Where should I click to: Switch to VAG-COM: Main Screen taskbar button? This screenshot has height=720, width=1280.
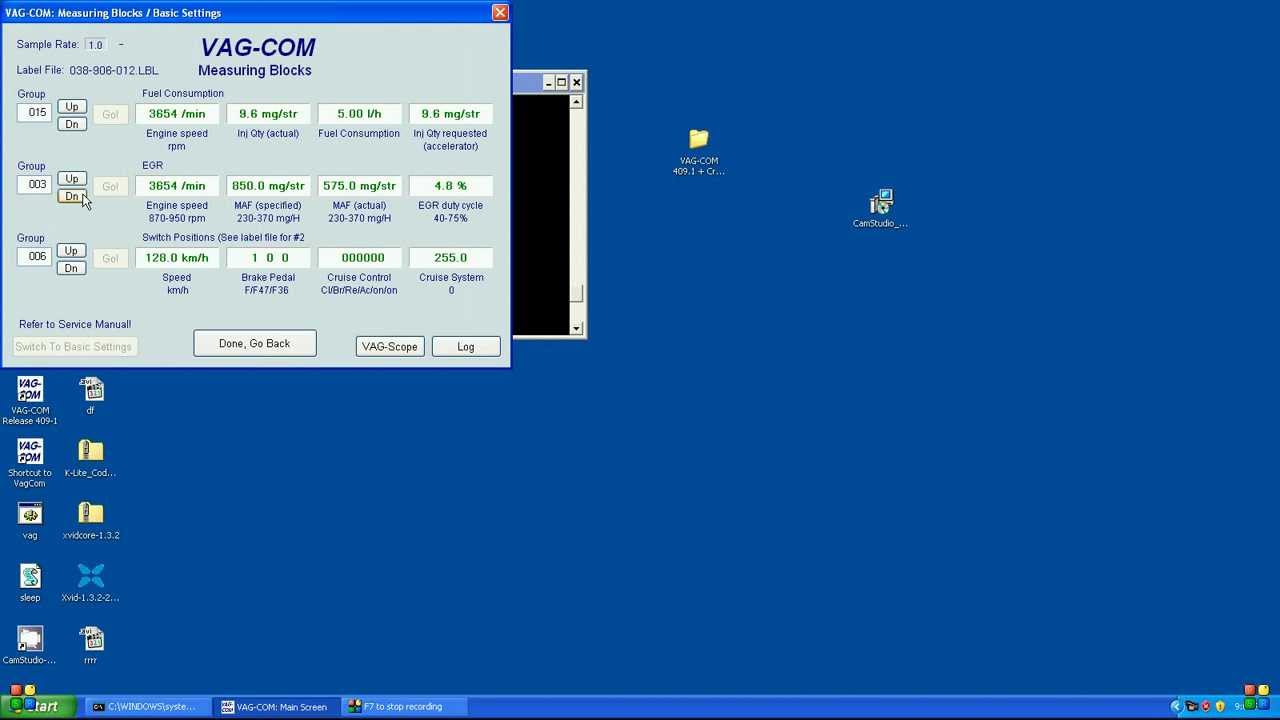(275, 706)
